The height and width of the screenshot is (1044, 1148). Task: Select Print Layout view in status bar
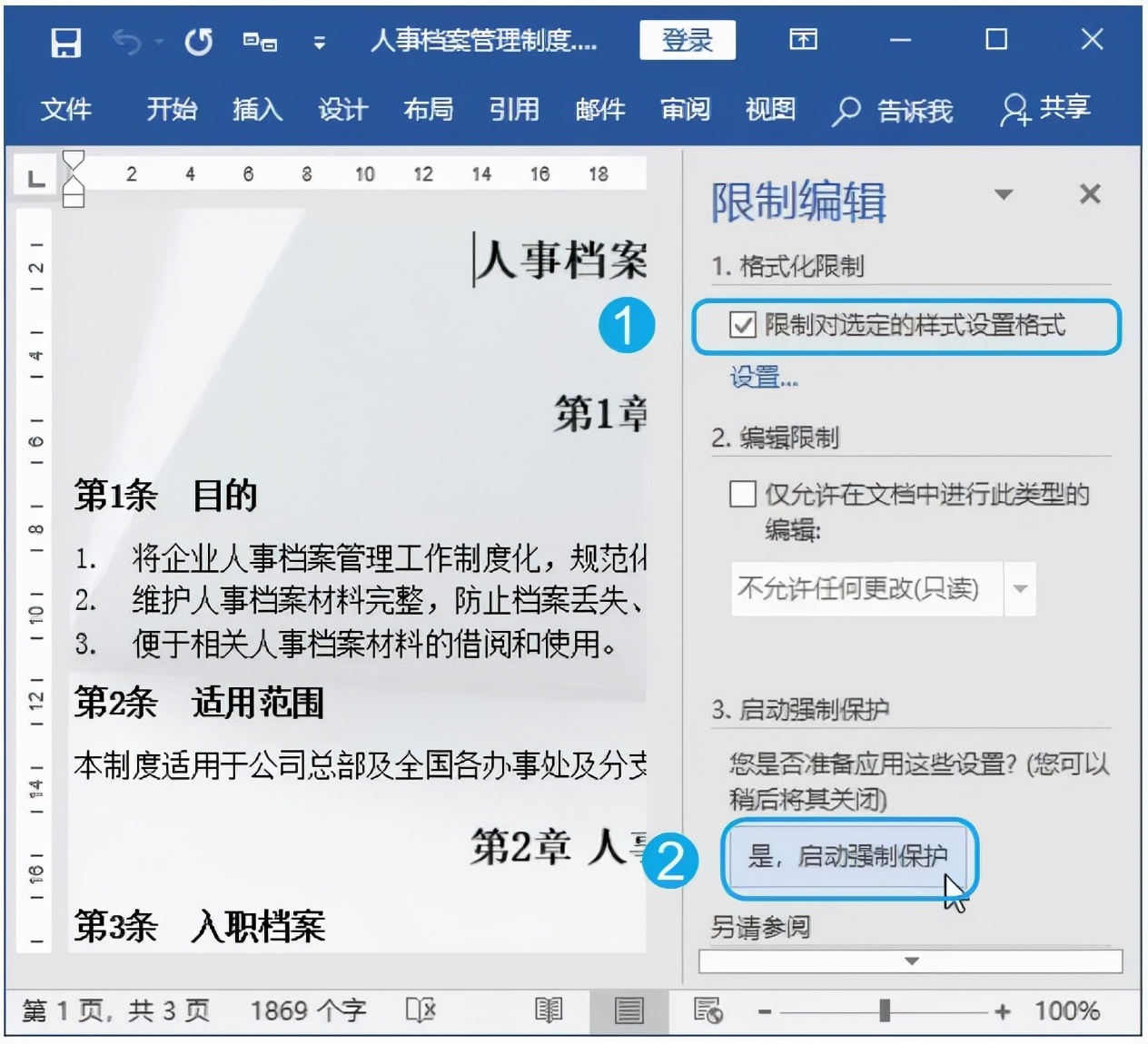tap(628, 1010)
